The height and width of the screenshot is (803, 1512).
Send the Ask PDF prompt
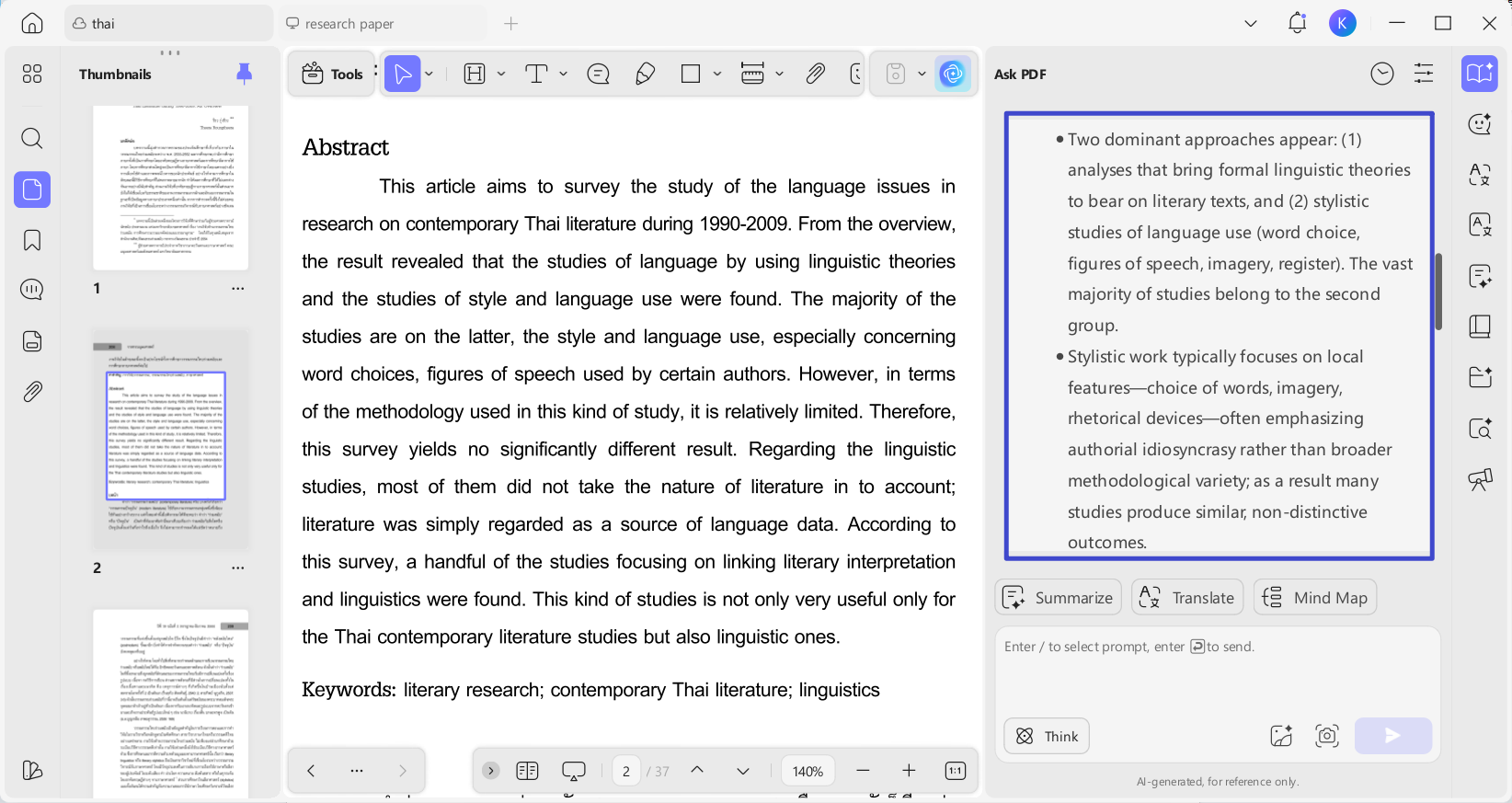coord(1393,736)
